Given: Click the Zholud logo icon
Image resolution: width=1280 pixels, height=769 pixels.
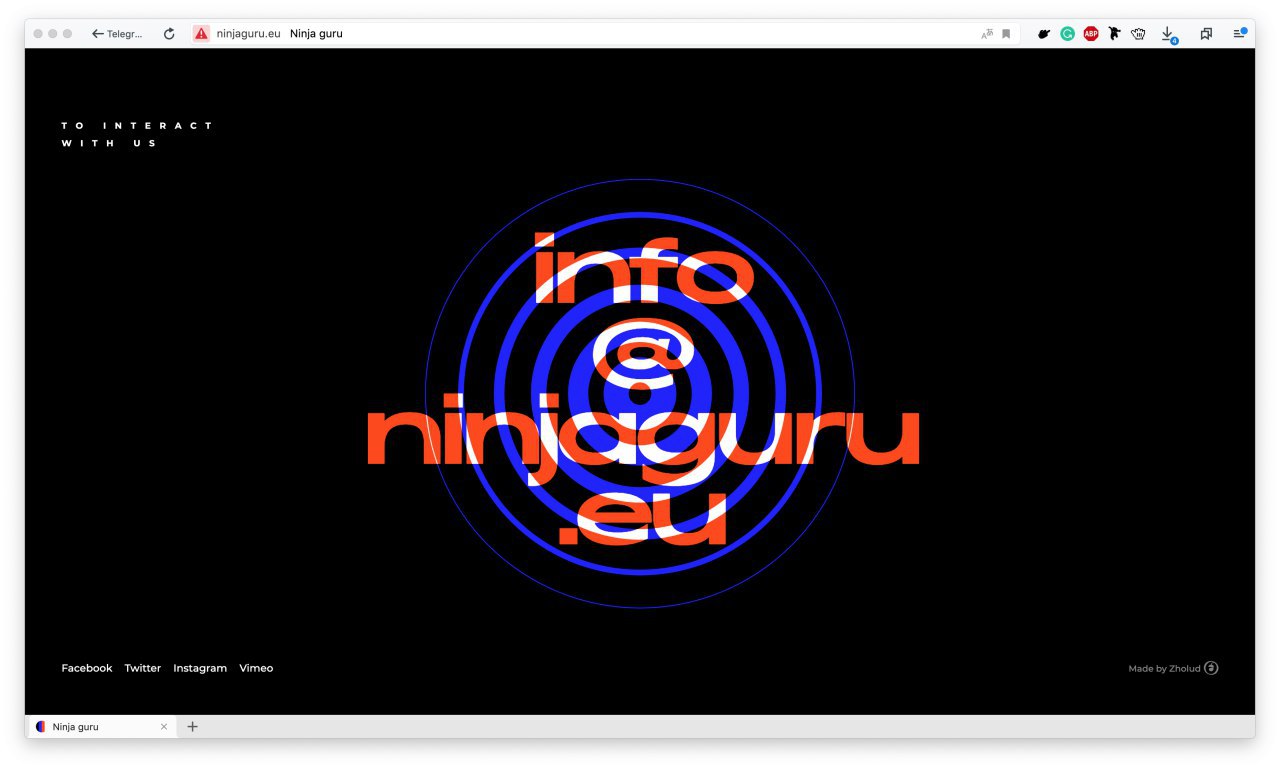Looking at the screenshot, I should (x=1211, y=668).
